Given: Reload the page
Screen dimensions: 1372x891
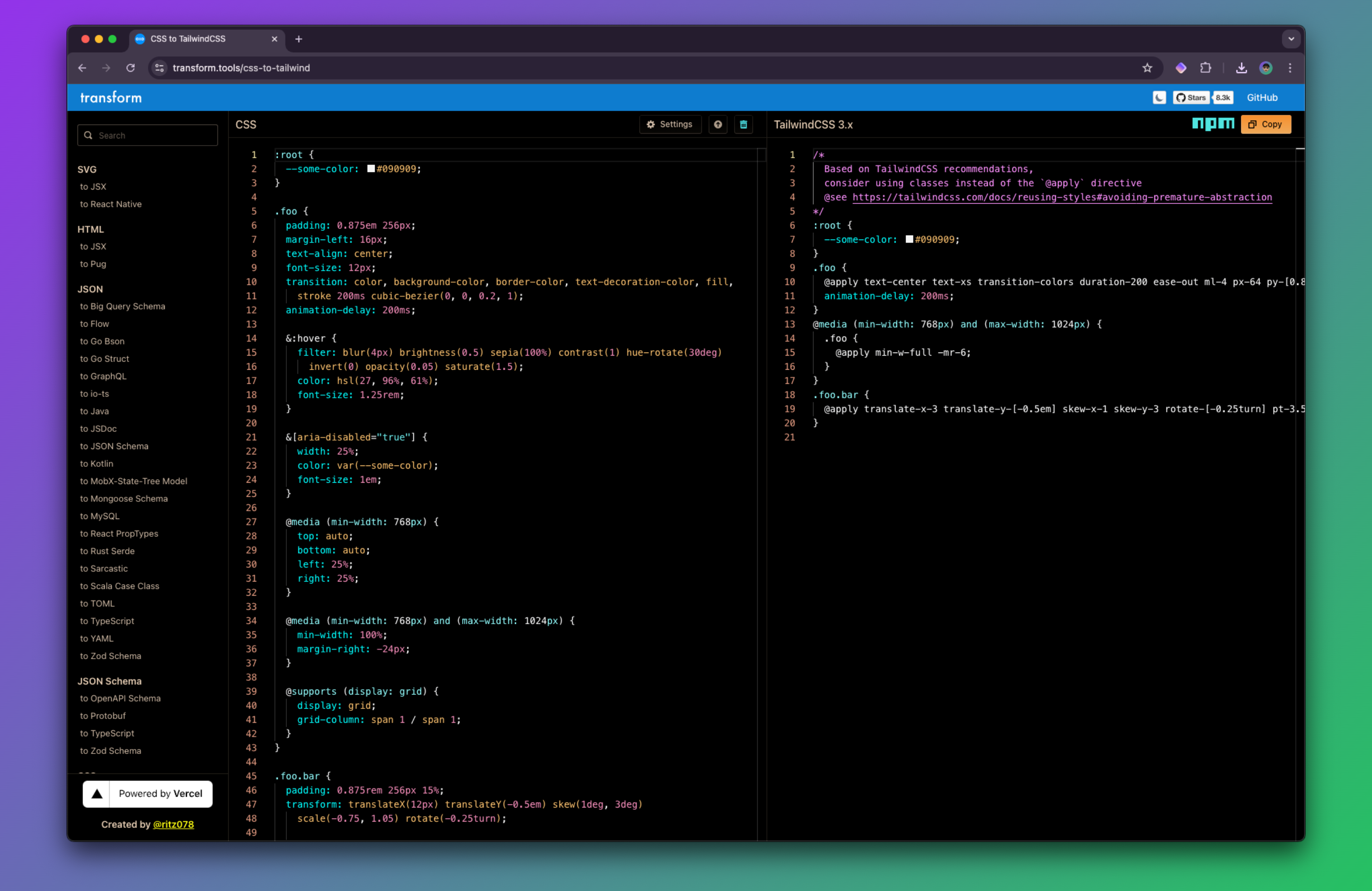Looking at the screenshot, I should (x=131, y=68).
